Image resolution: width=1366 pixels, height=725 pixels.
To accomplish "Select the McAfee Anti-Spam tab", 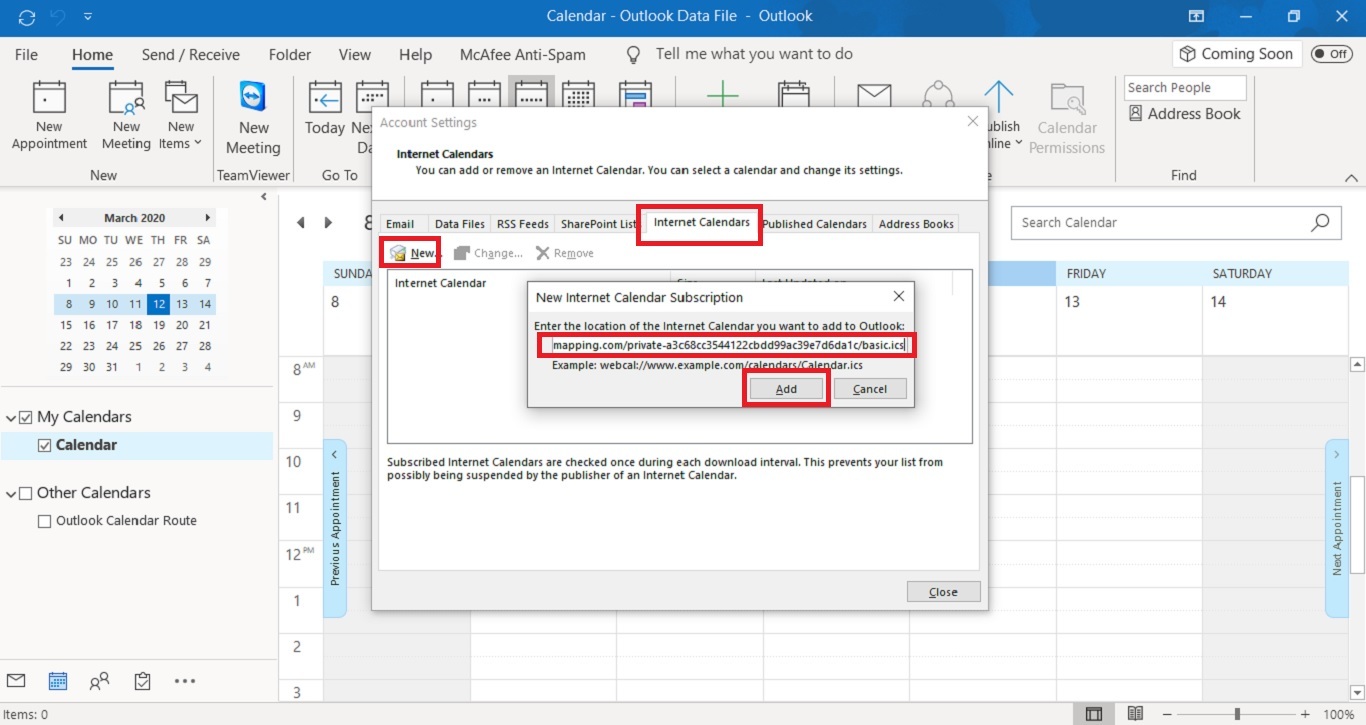I will point(523,55).
